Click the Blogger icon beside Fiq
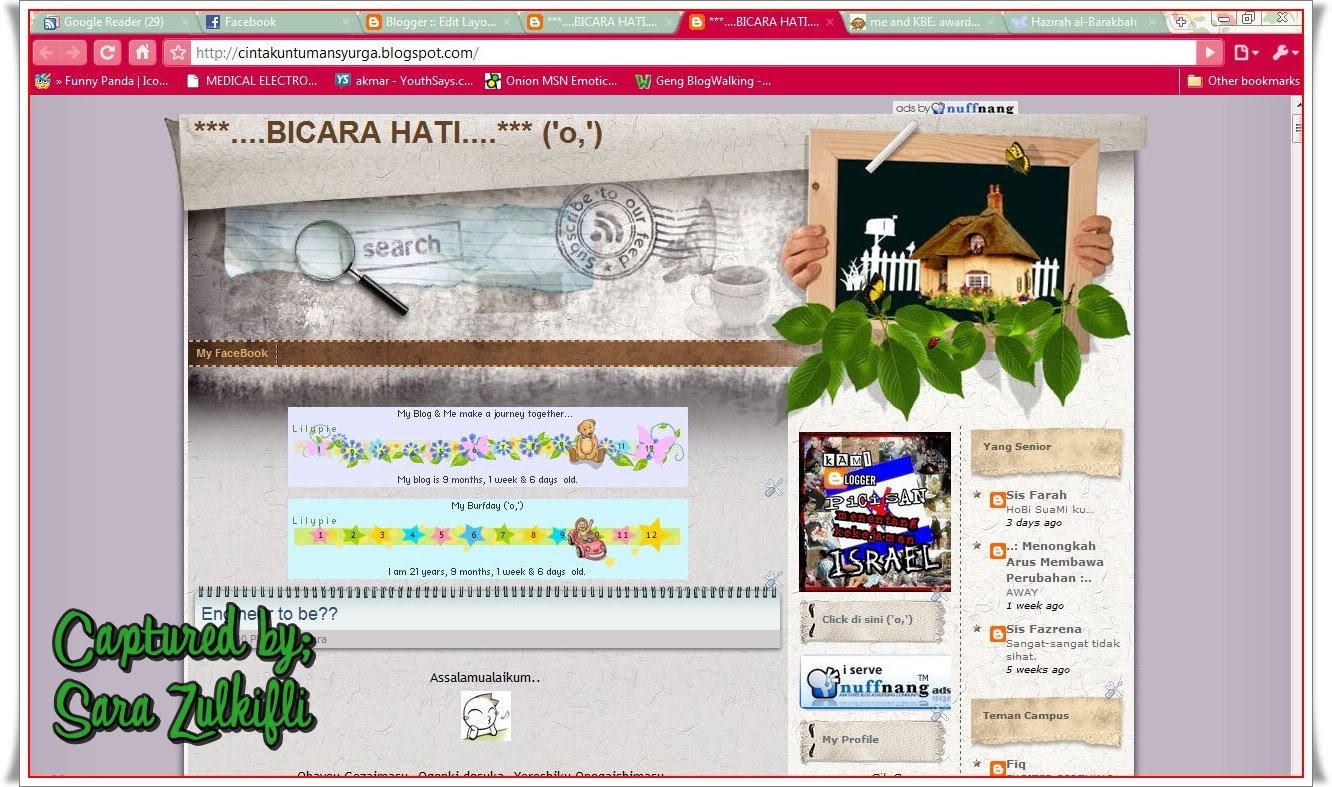Screen dimensions: 1332x787 (x=997, y=768)
